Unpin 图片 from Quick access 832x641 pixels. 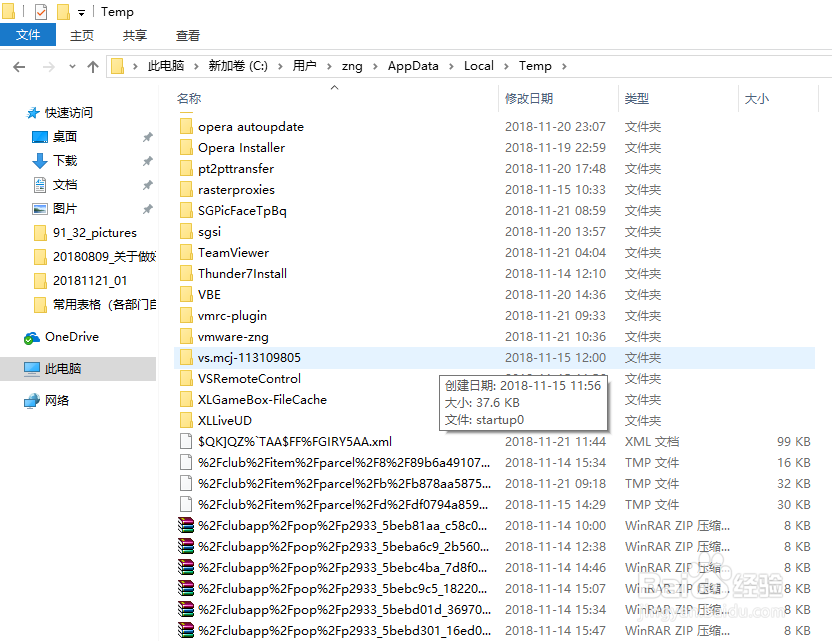148,208
